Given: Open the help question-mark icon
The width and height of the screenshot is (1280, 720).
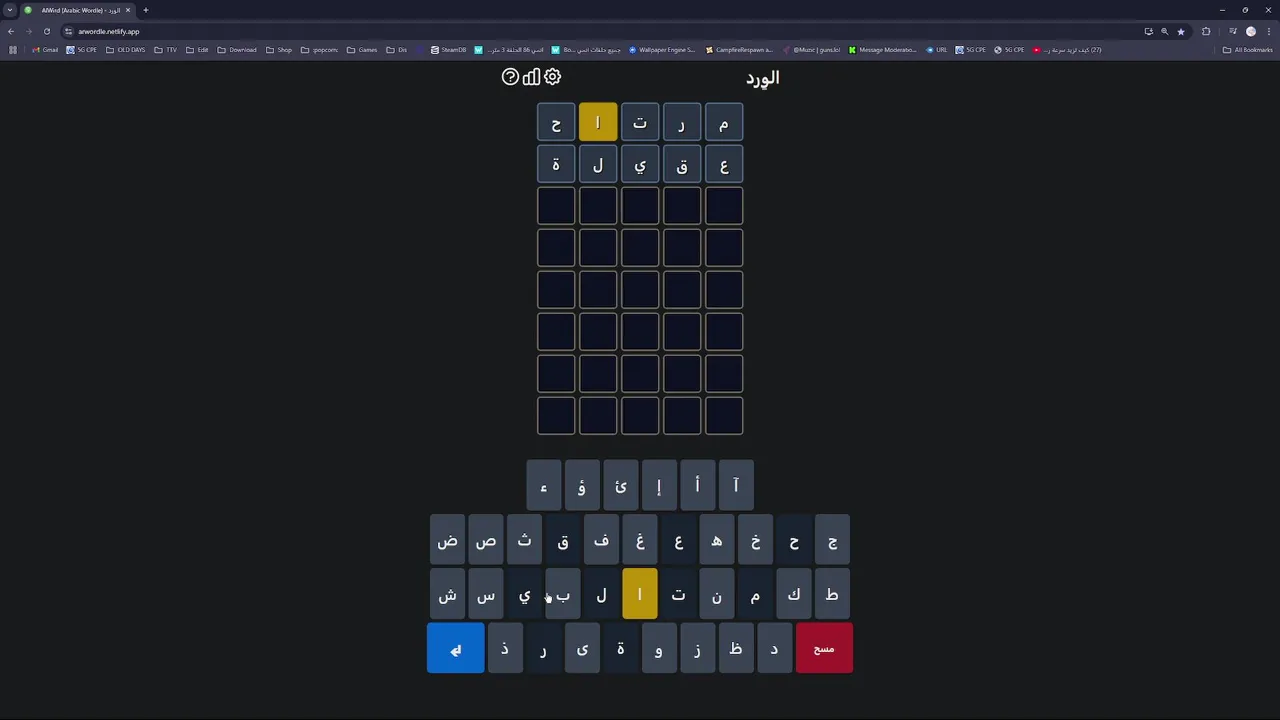Looking at the screenshot, I should click(x=510, y=77).
